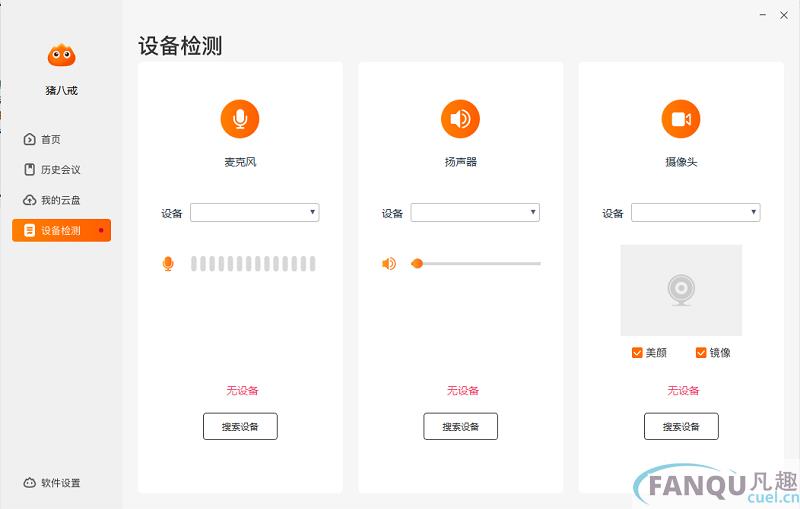Click 搜索设备 under the microphone panel
The image size is (800, 509).
[x=240, y=426]
